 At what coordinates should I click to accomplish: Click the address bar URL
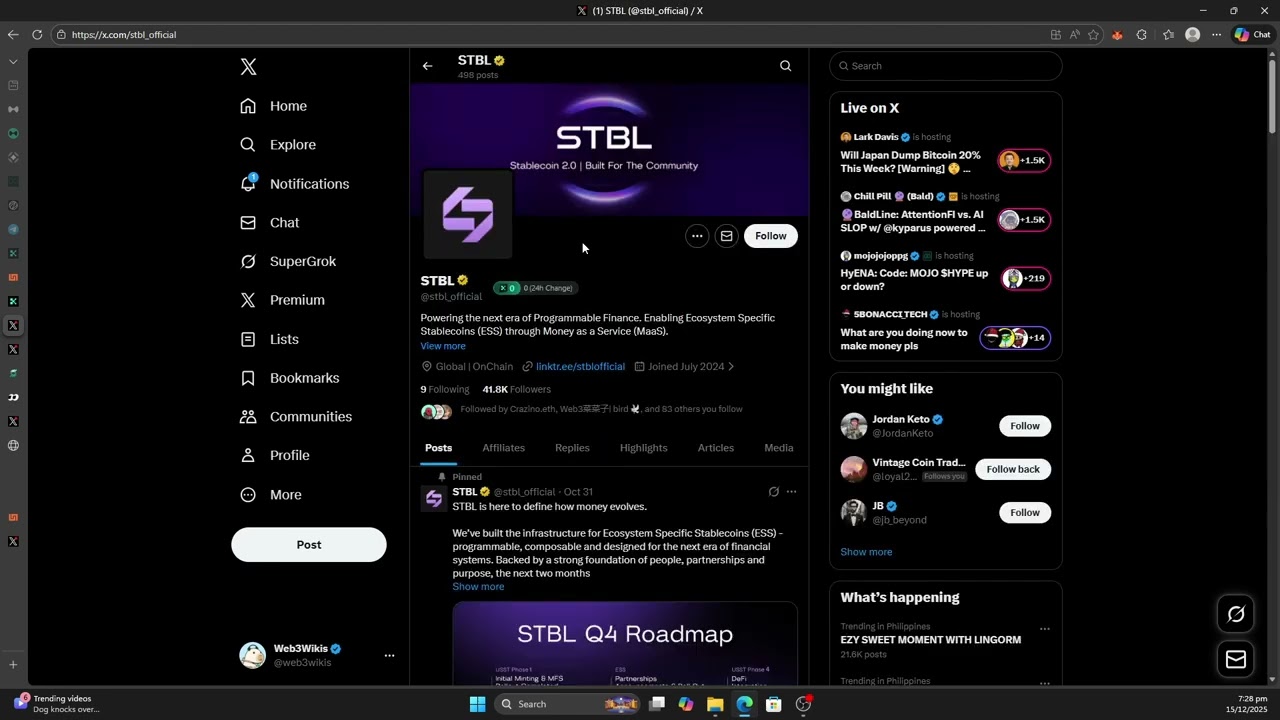124,35
